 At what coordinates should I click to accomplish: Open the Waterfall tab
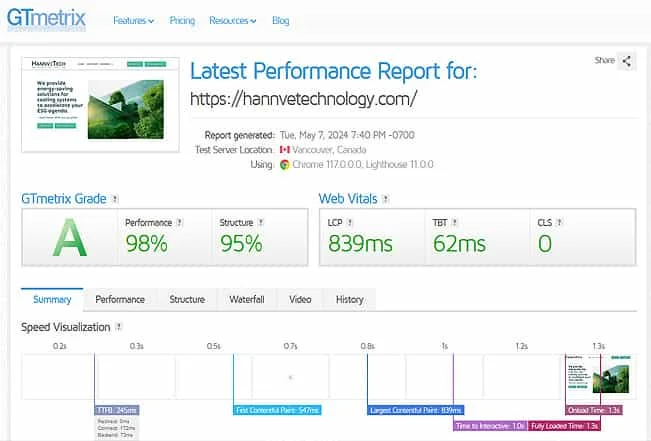coord(247,299)
